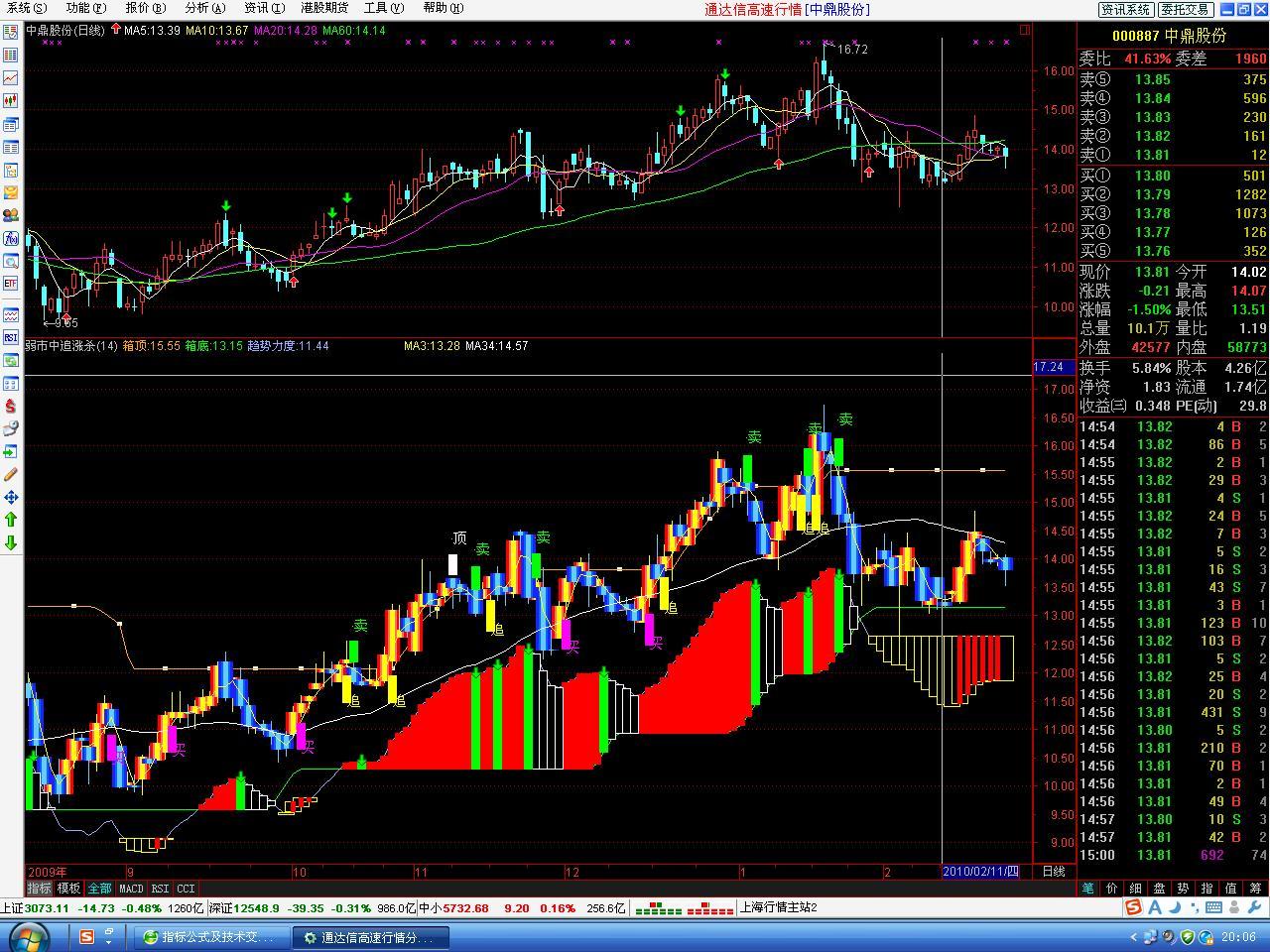1270x952 pixels.
Task: Click the 资讯系统 button
Action: coord(1126,9)
